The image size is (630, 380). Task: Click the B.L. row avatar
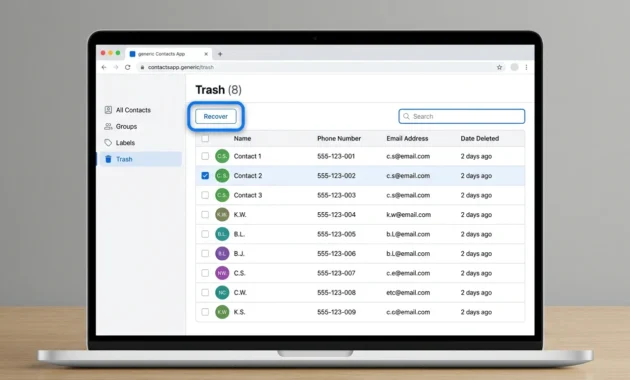click(222, 234)
